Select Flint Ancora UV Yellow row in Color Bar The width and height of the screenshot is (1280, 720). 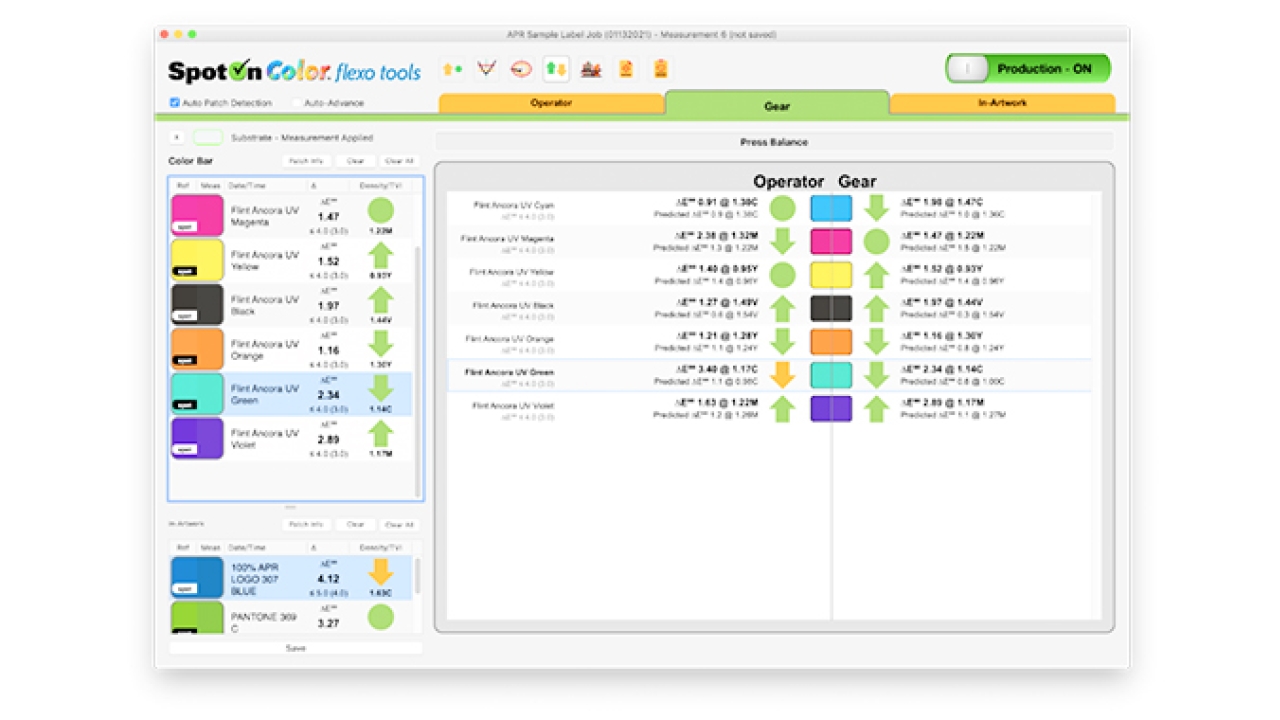pos(293,260)
